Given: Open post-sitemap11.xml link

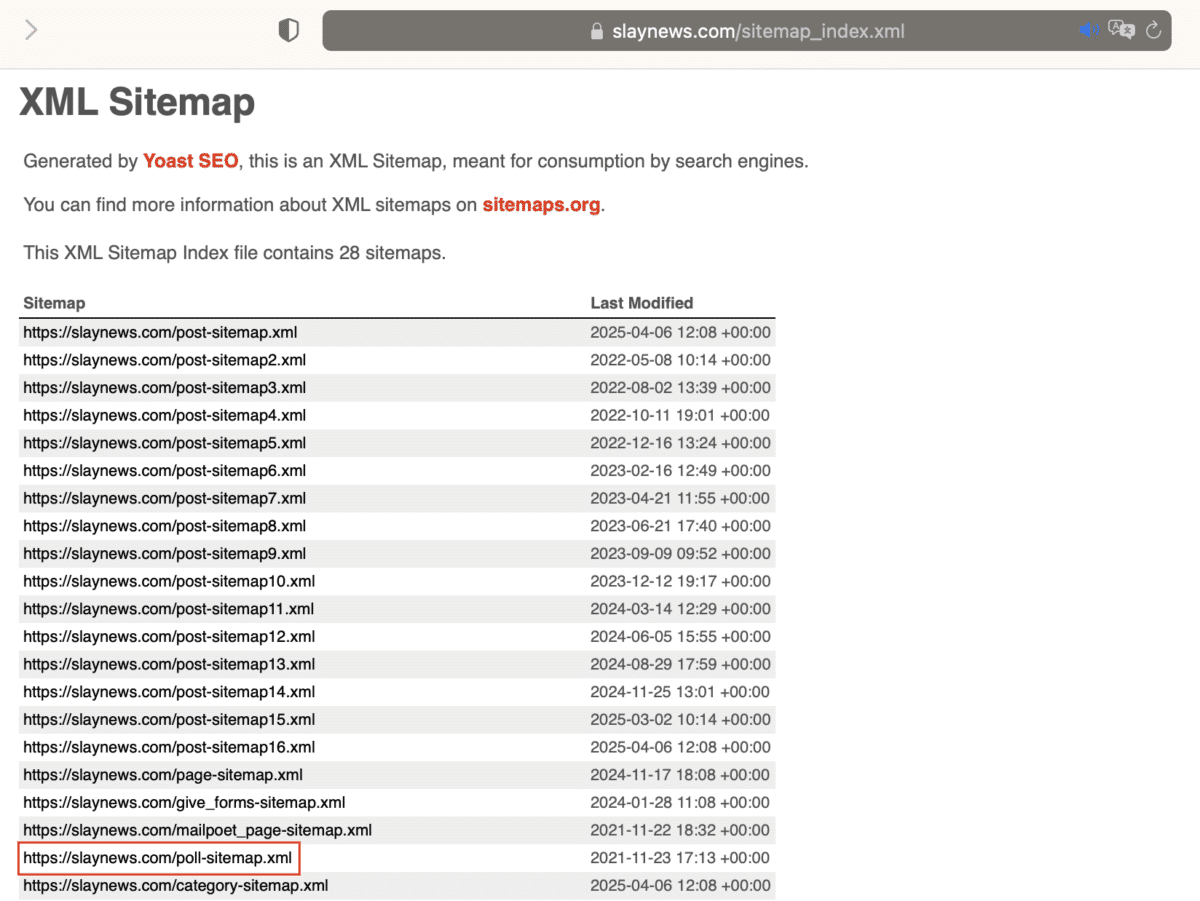Looking at the screenshot, I should (x=169, y=609).
